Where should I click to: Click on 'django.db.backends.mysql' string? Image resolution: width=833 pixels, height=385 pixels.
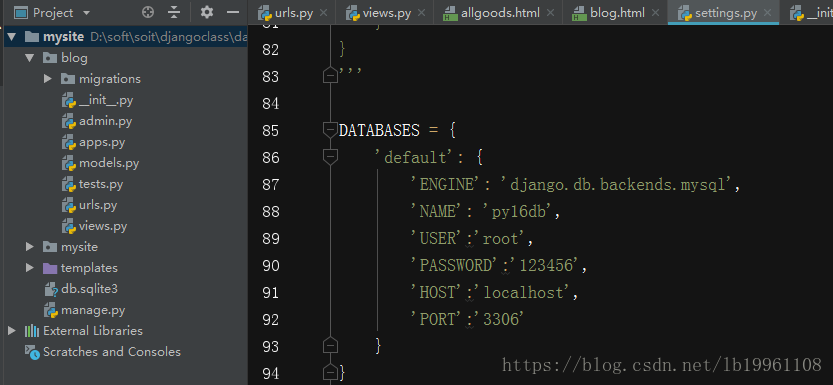[x=617, y=185]
